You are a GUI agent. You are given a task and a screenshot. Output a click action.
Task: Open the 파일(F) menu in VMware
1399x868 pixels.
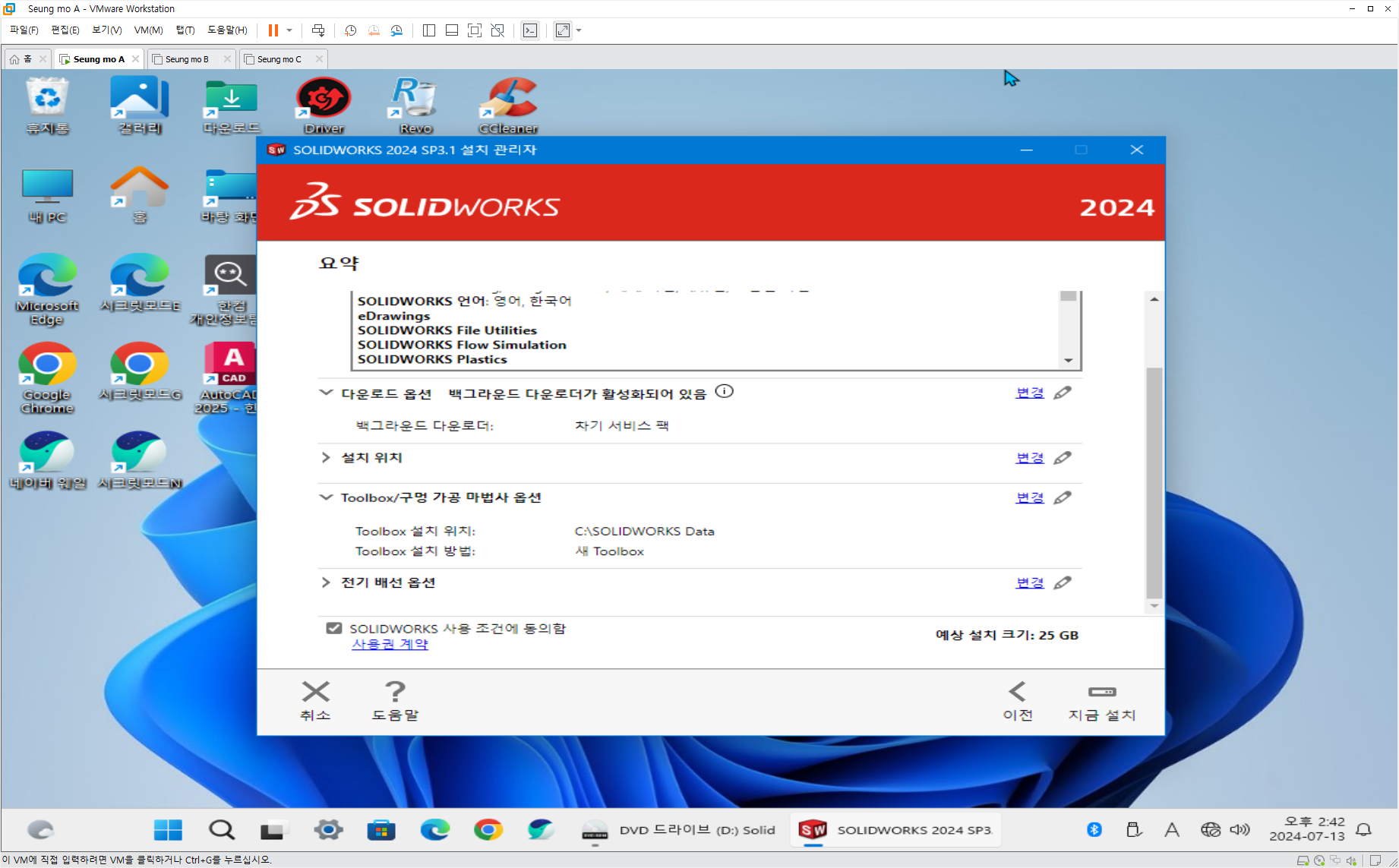point(24,30)
